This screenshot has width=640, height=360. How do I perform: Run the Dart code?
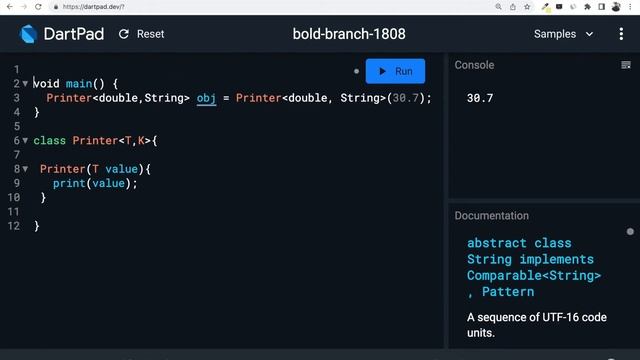coord(395,71)
